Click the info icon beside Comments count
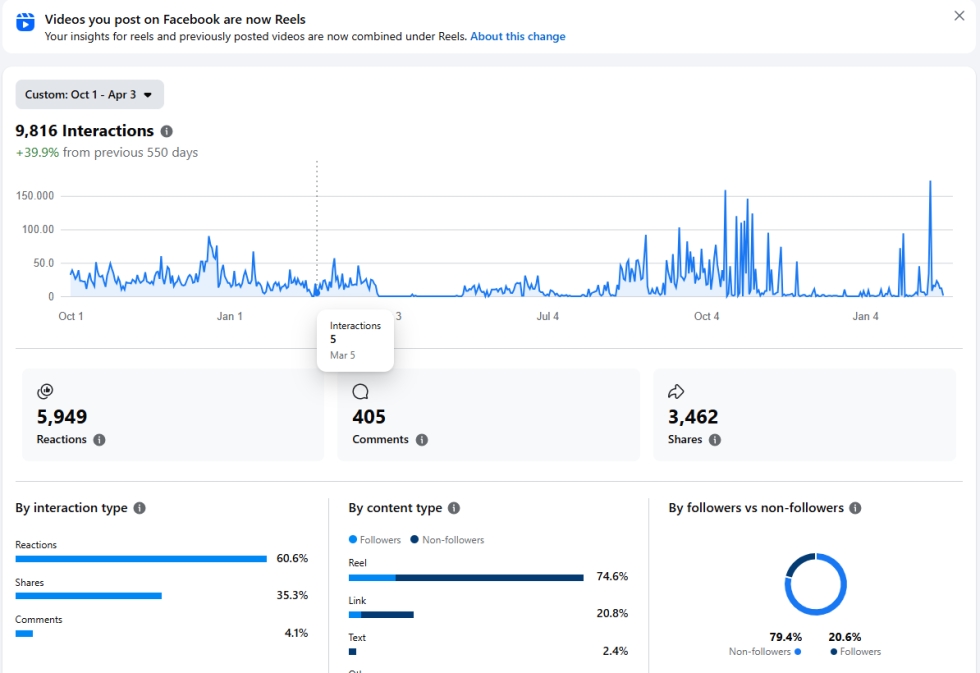 click(x=421, y=440)
